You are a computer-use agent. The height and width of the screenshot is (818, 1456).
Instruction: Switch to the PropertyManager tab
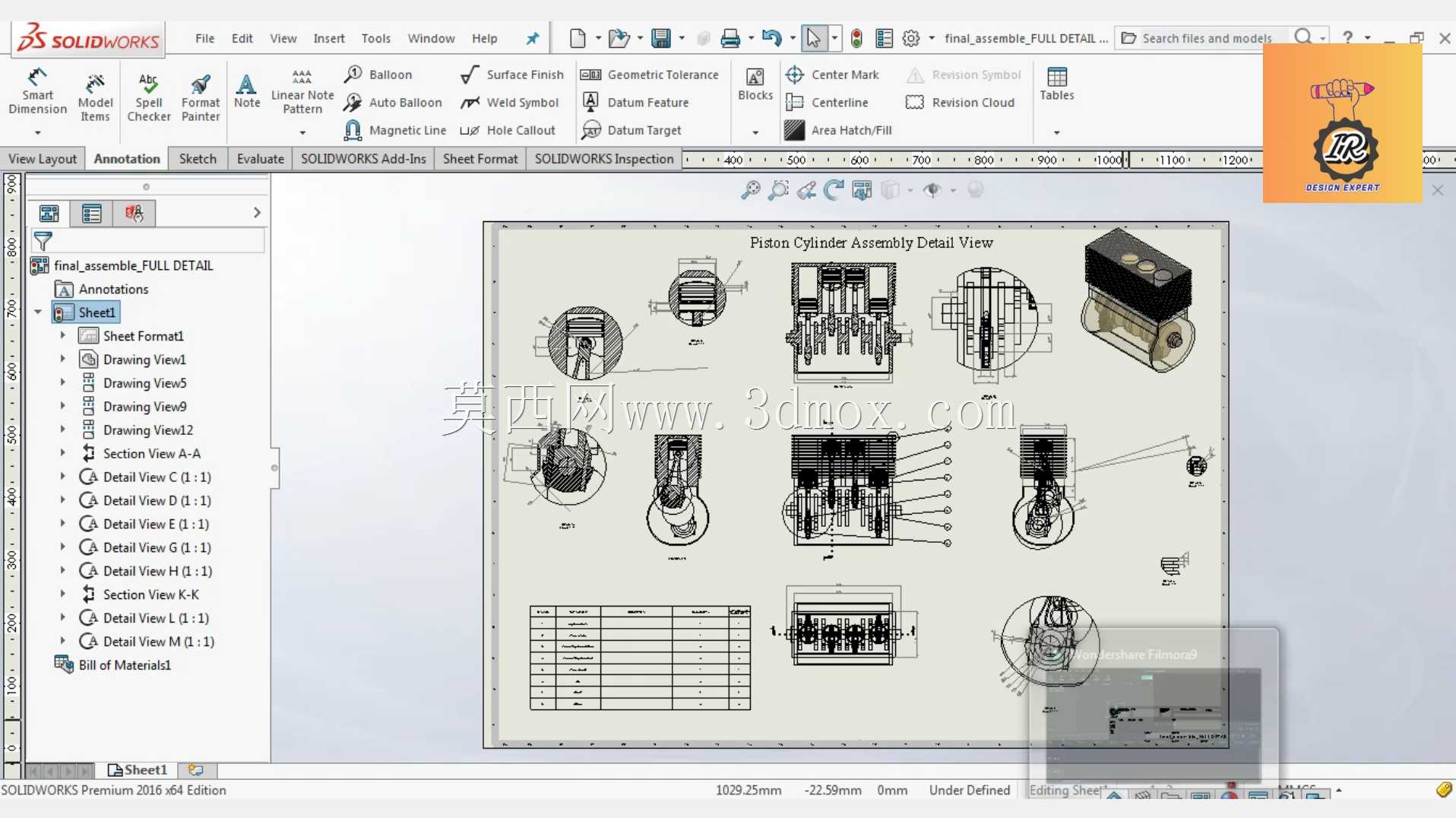coord(91,214)
